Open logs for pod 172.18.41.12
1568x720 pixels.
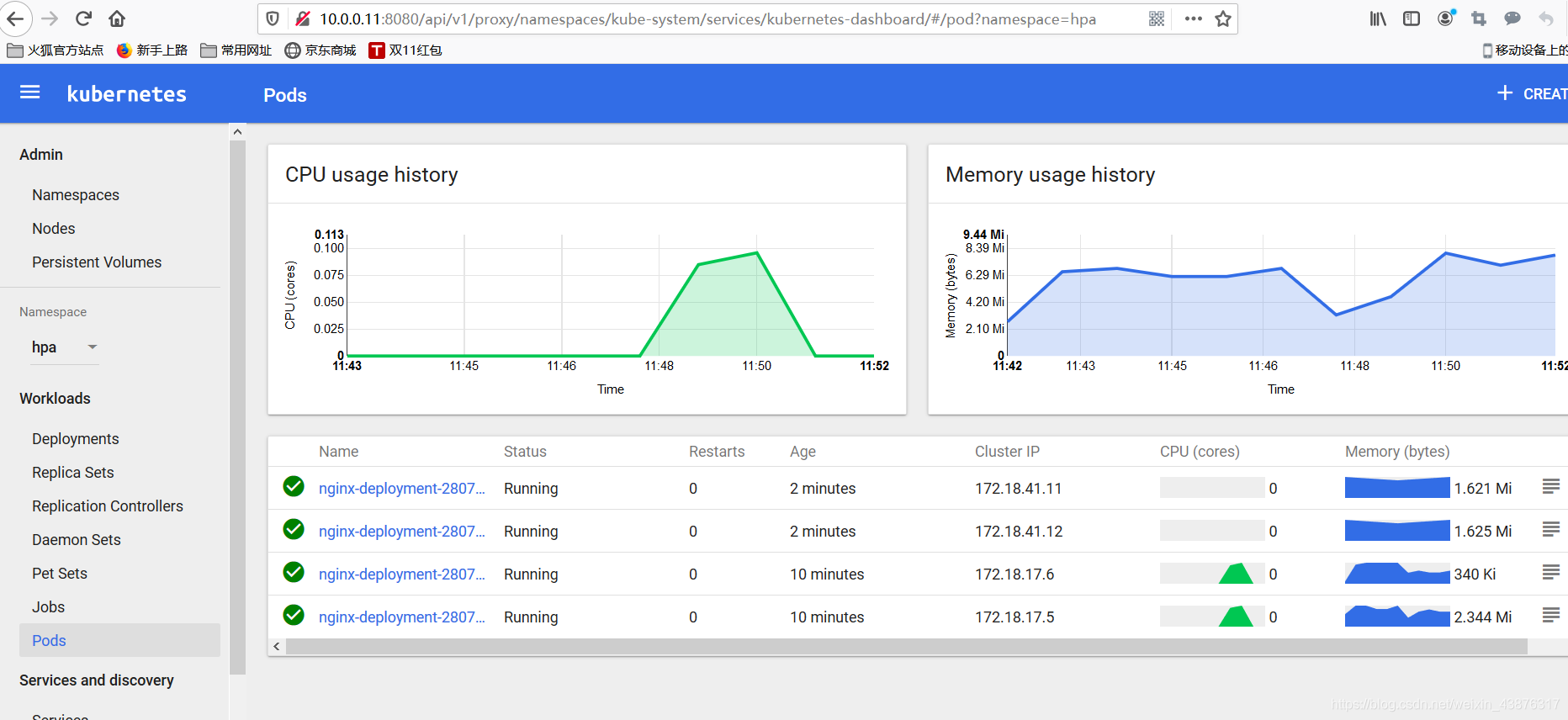tap(1551, 529)
